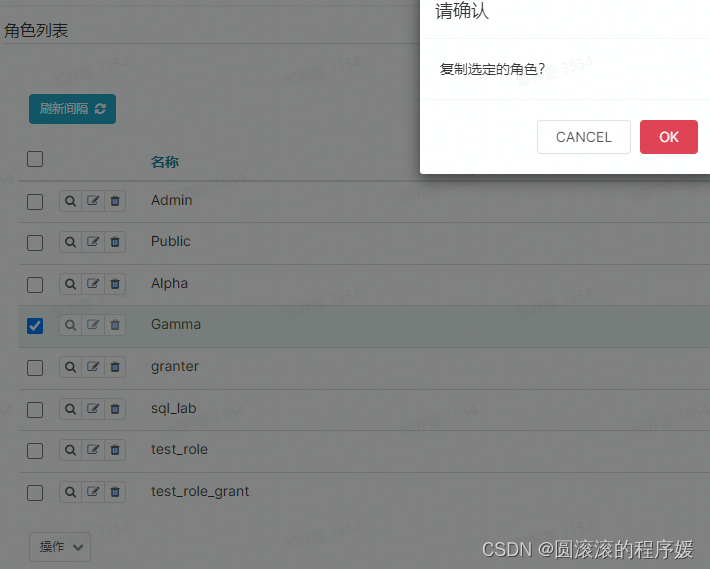Show granter role details
This screenshot has width=710, height=569.
pyautogui.click(x=70, y=367)
